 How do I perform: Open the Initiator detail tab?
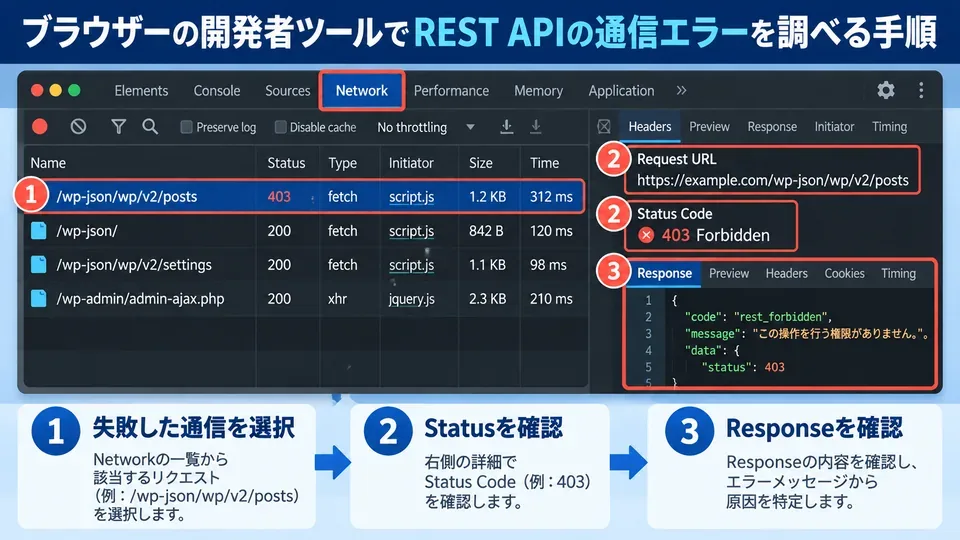pyautogui.click(x=834, y=127)
